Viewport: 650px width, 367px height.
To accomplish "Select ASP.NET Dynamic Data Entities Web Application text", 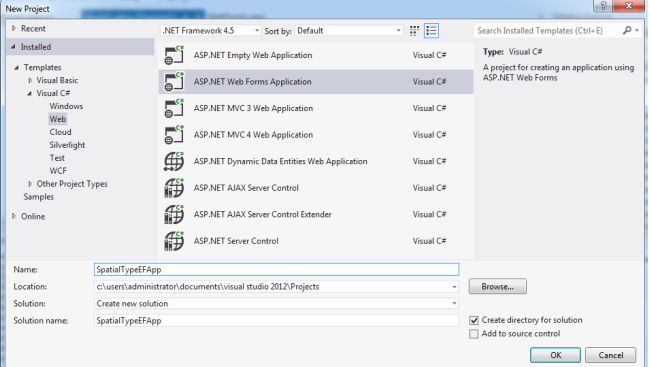I will pos(280,161).
